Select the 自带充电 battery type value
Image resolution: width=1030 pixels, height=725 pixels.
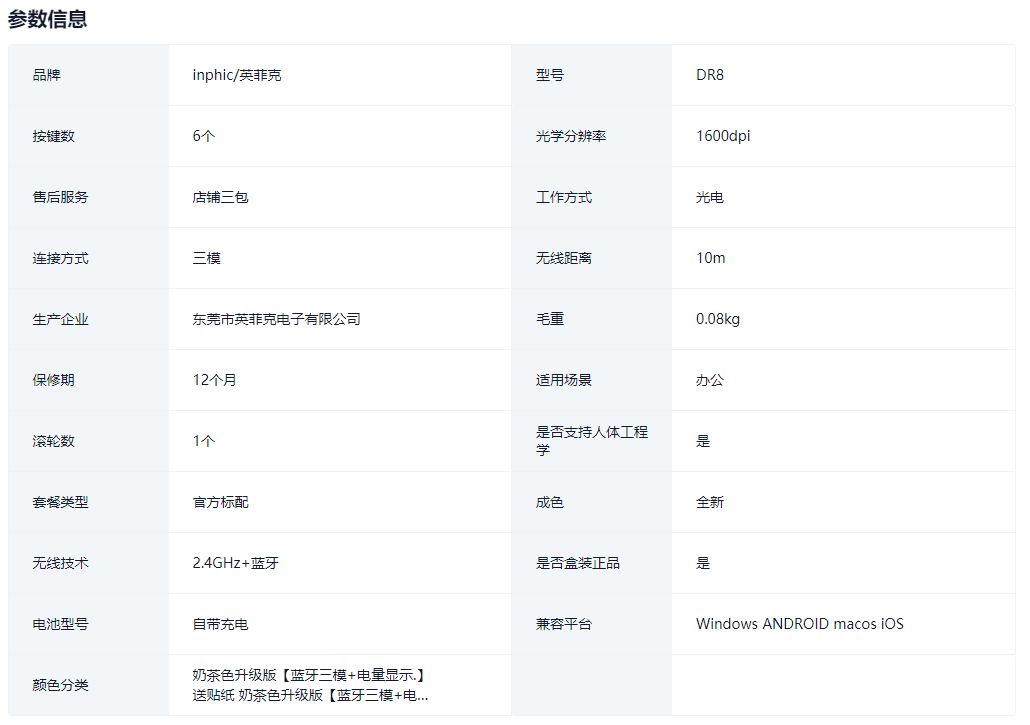coord(220,624)
